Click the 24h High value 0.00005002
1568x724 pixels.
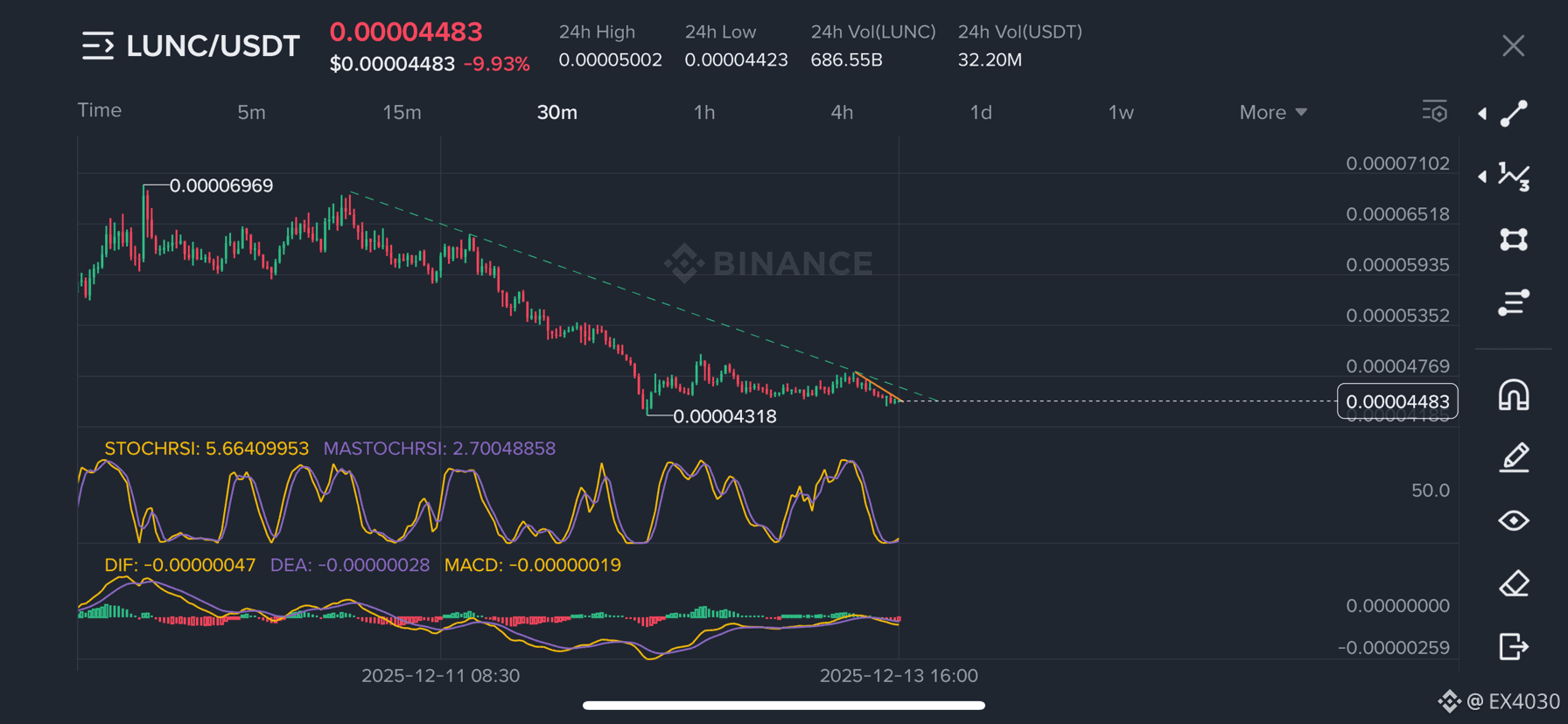[611, 59]
